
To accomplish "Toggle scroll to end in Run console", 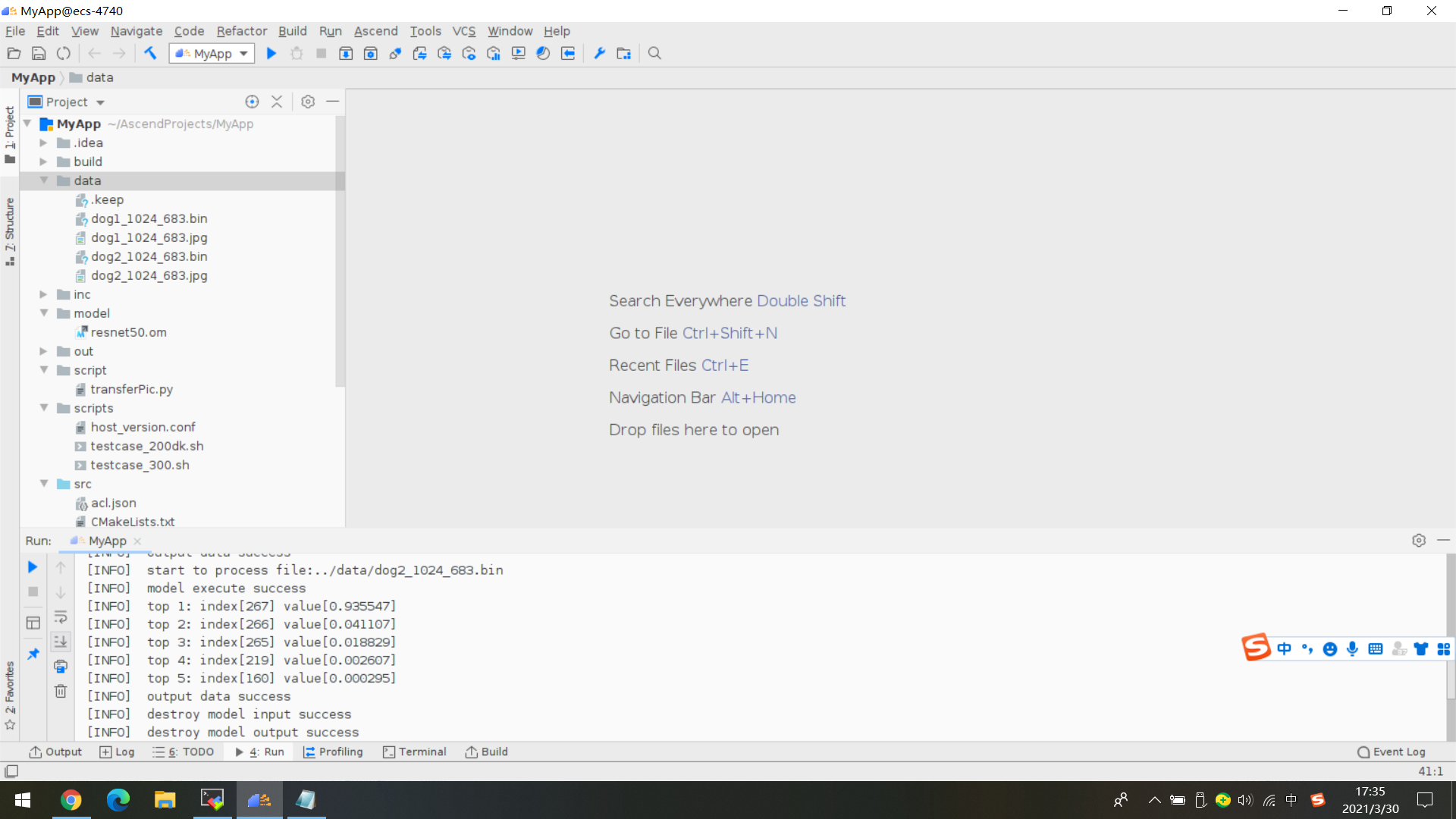I will pyautogui.click(x=61, y=642).
